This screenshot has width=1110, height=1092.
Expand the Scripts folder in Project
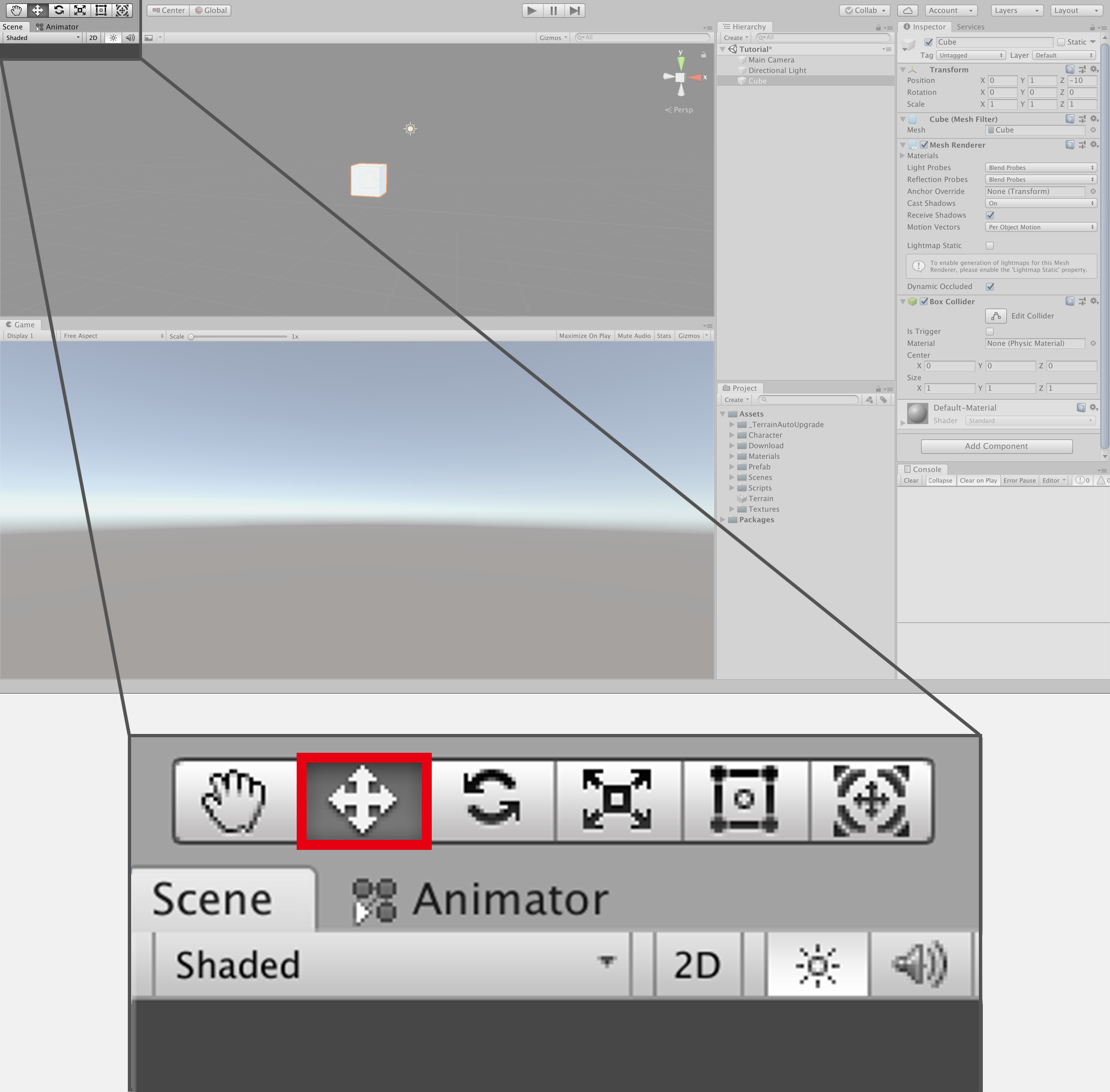(x=732, y=488)
